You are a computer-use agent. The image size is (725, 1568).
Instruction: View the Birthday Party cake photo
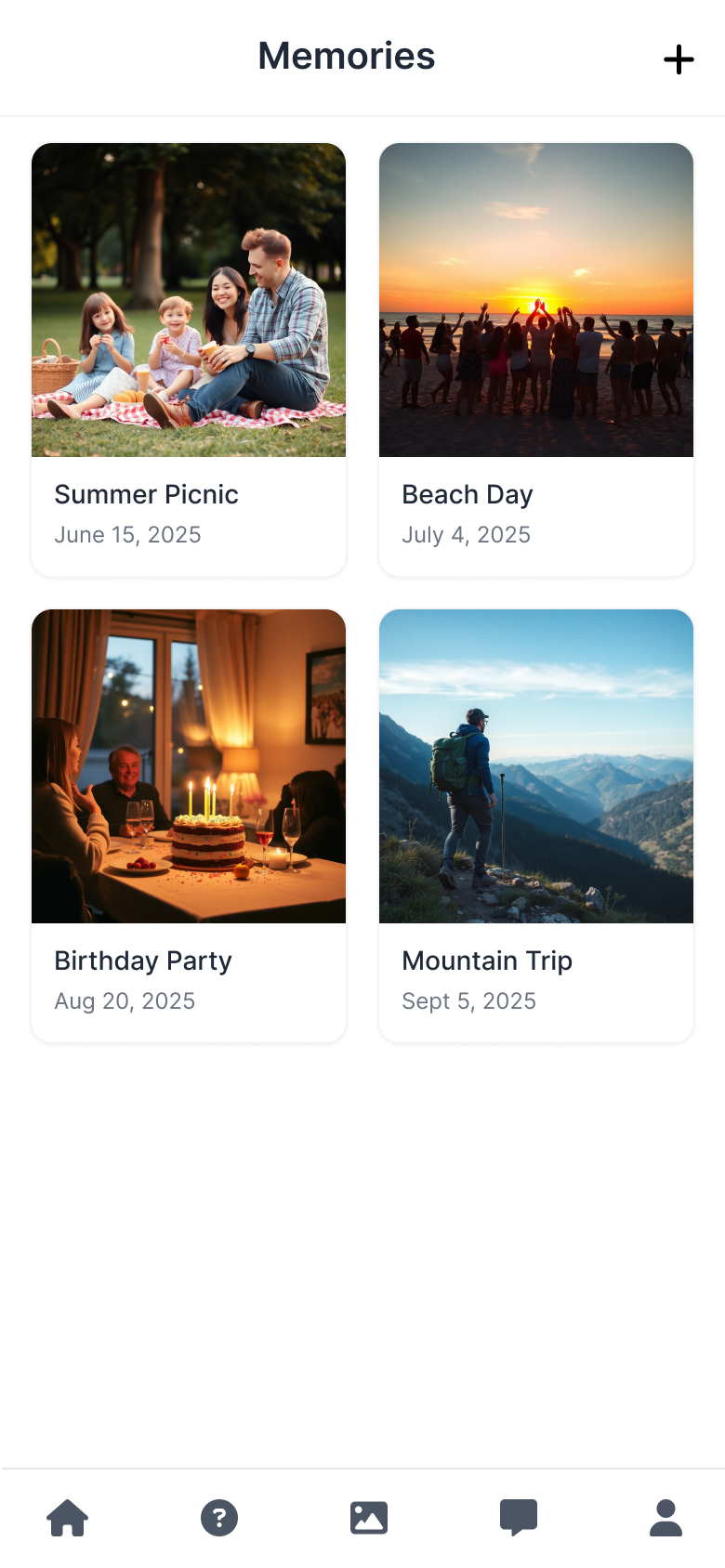(189, 766)
